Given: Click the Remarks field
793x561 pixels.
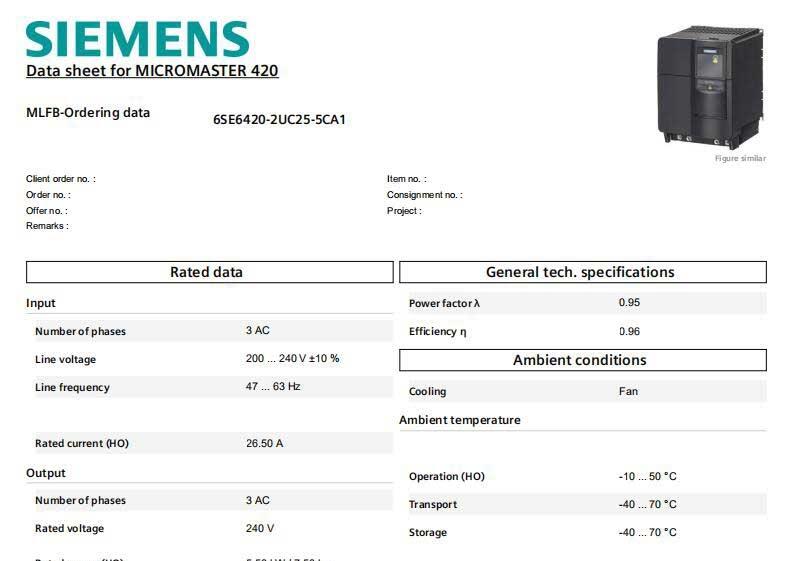Looking at the screenshot, I should click(47, 226).
